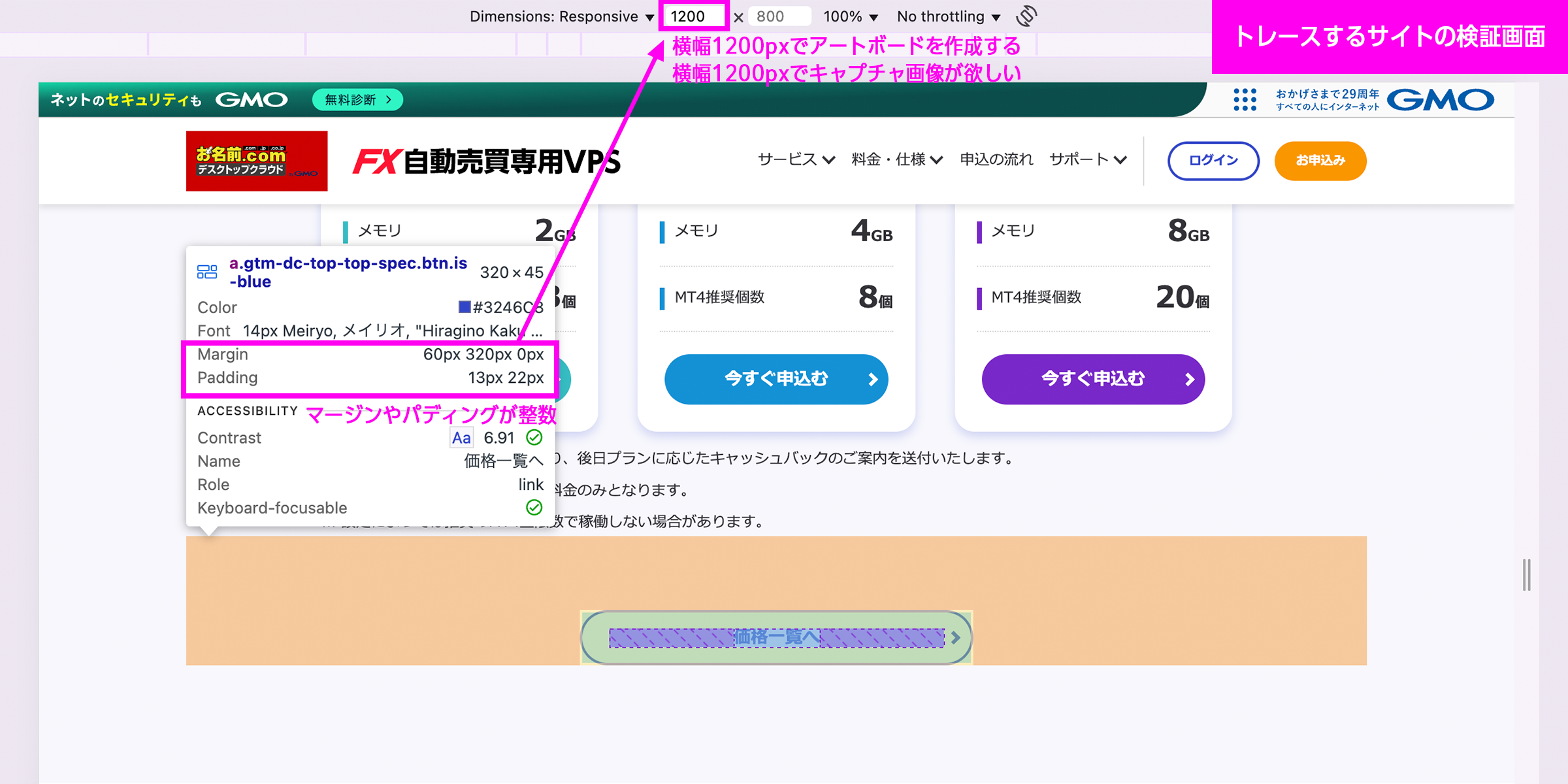1568x784 pixels.
Task: Click the viewport resize handle on right edge
Action: tap(1526, 575)
